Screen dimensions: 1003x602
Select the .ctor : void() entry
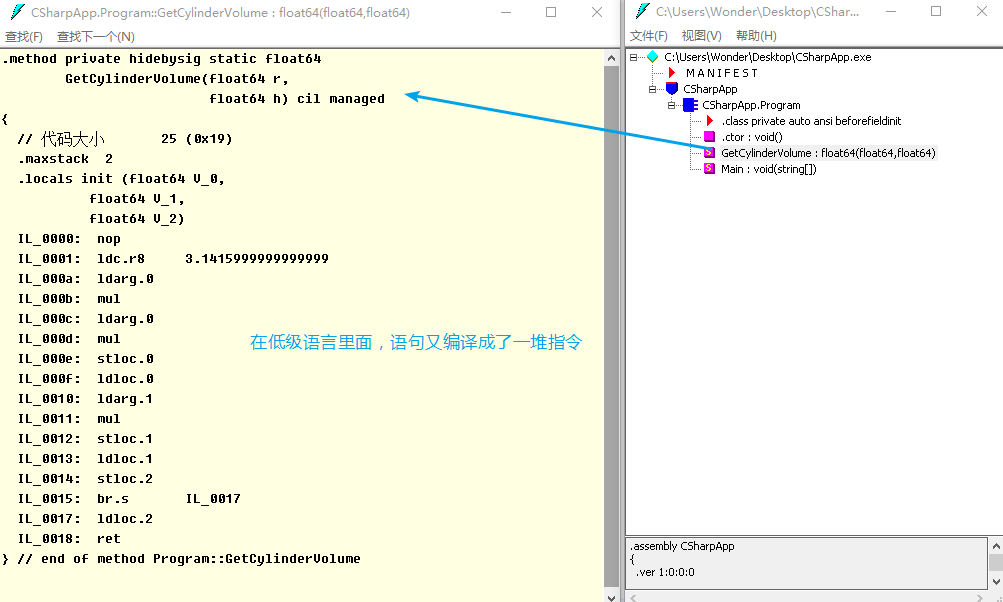coord(752,137)
